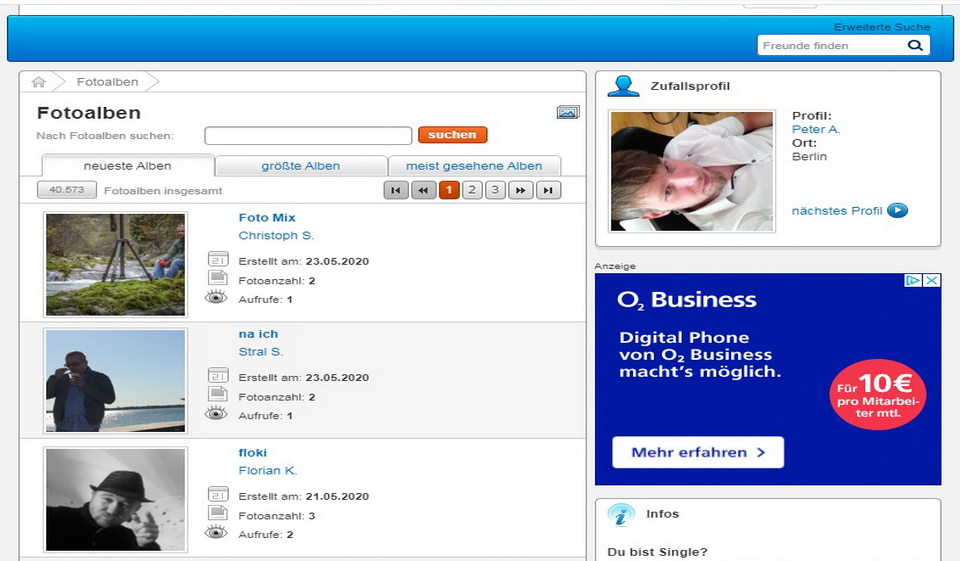Screen dimensions: 960x561
Task: Switch to größte Alben tab
Action: (x=300, y=166)
